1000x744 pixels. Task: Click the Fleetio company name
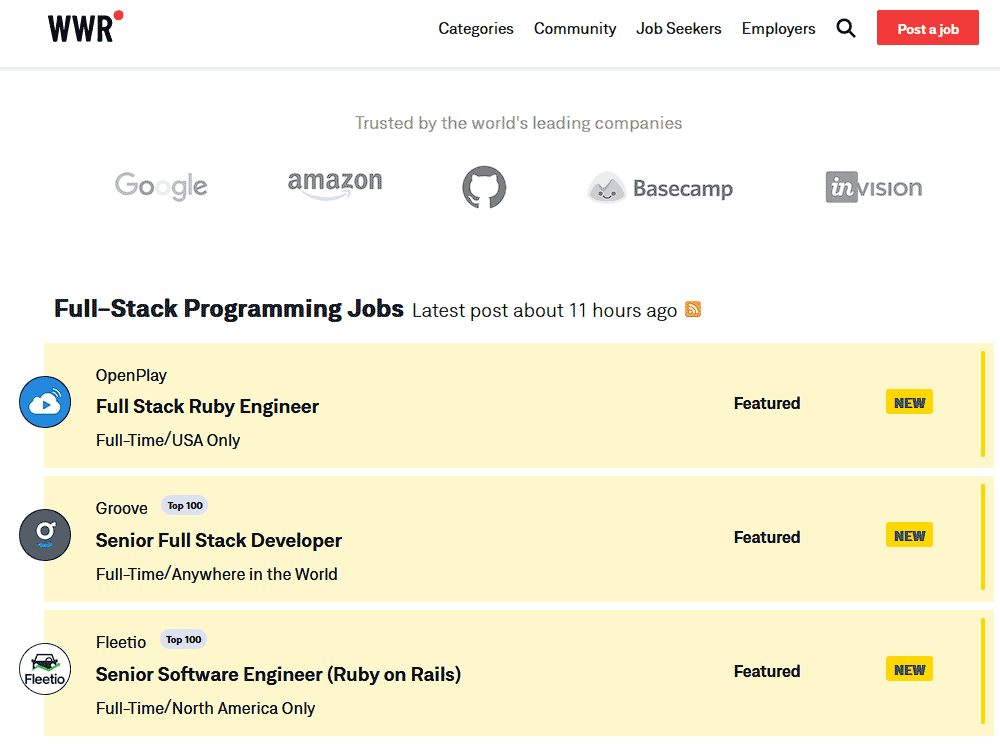coord(121,642)
